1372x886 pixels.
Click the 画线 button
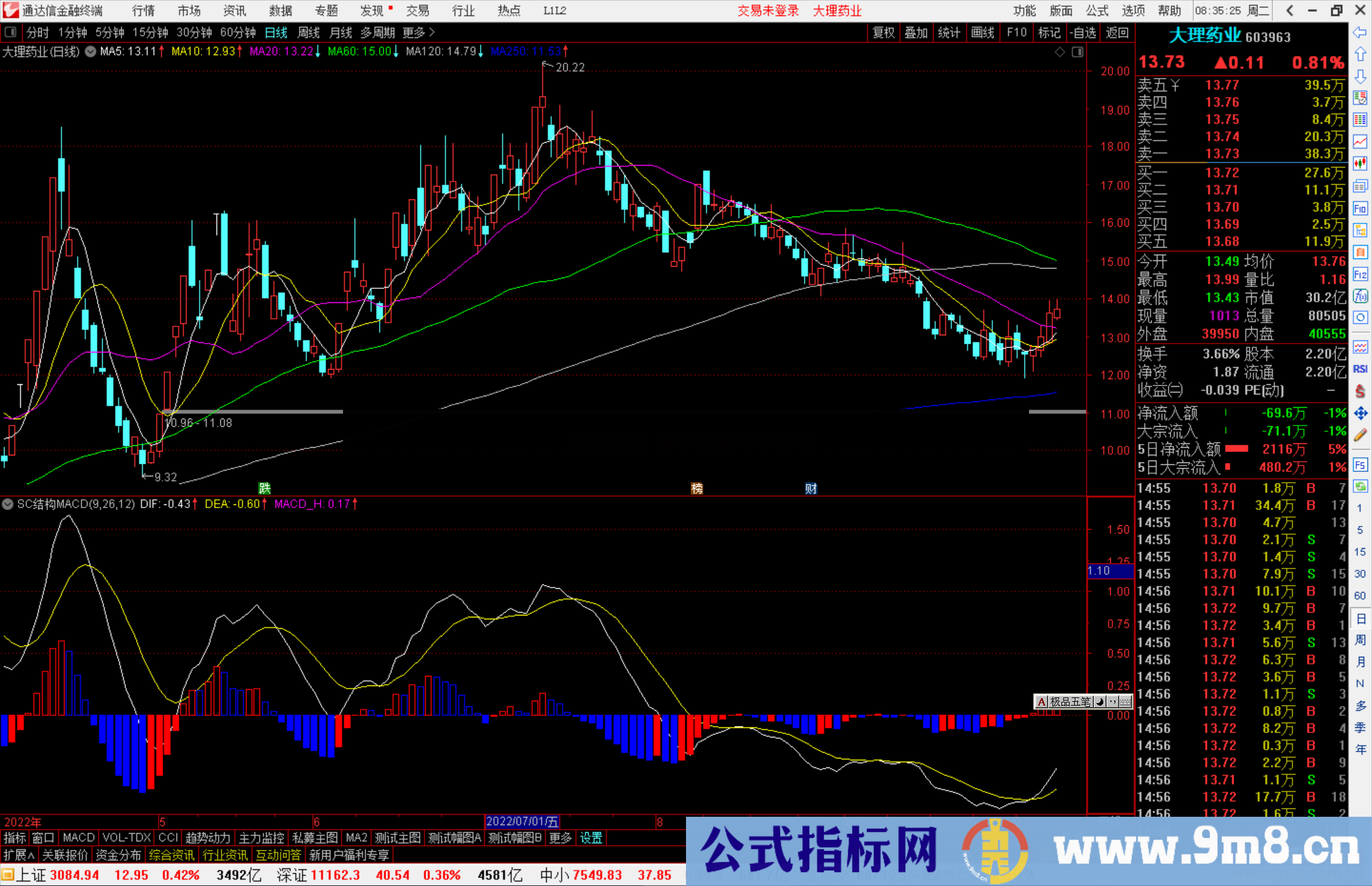(983, 32)
